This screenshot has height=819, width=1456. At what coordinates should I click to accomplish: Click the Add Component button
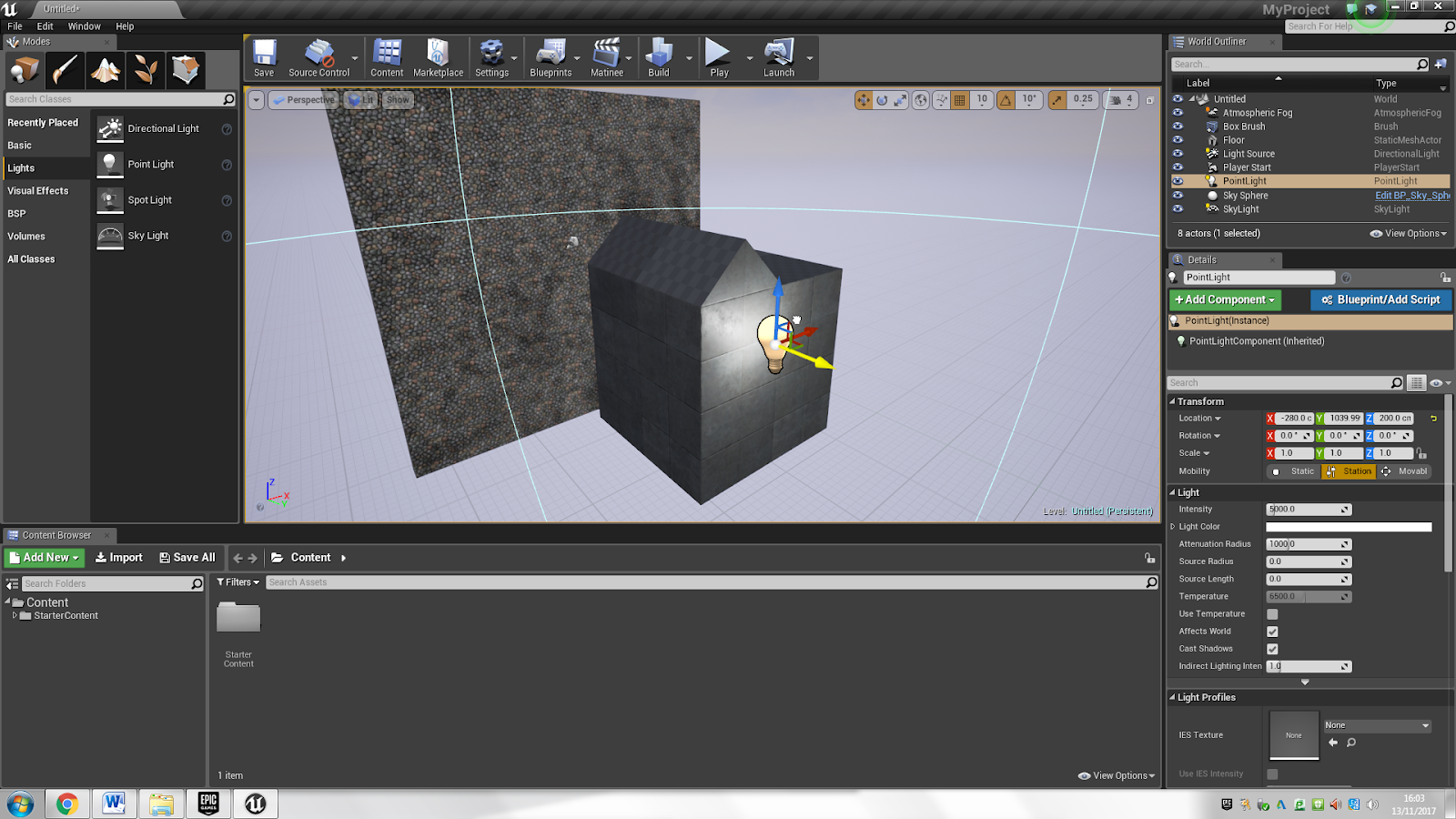tap(1225, 299)
